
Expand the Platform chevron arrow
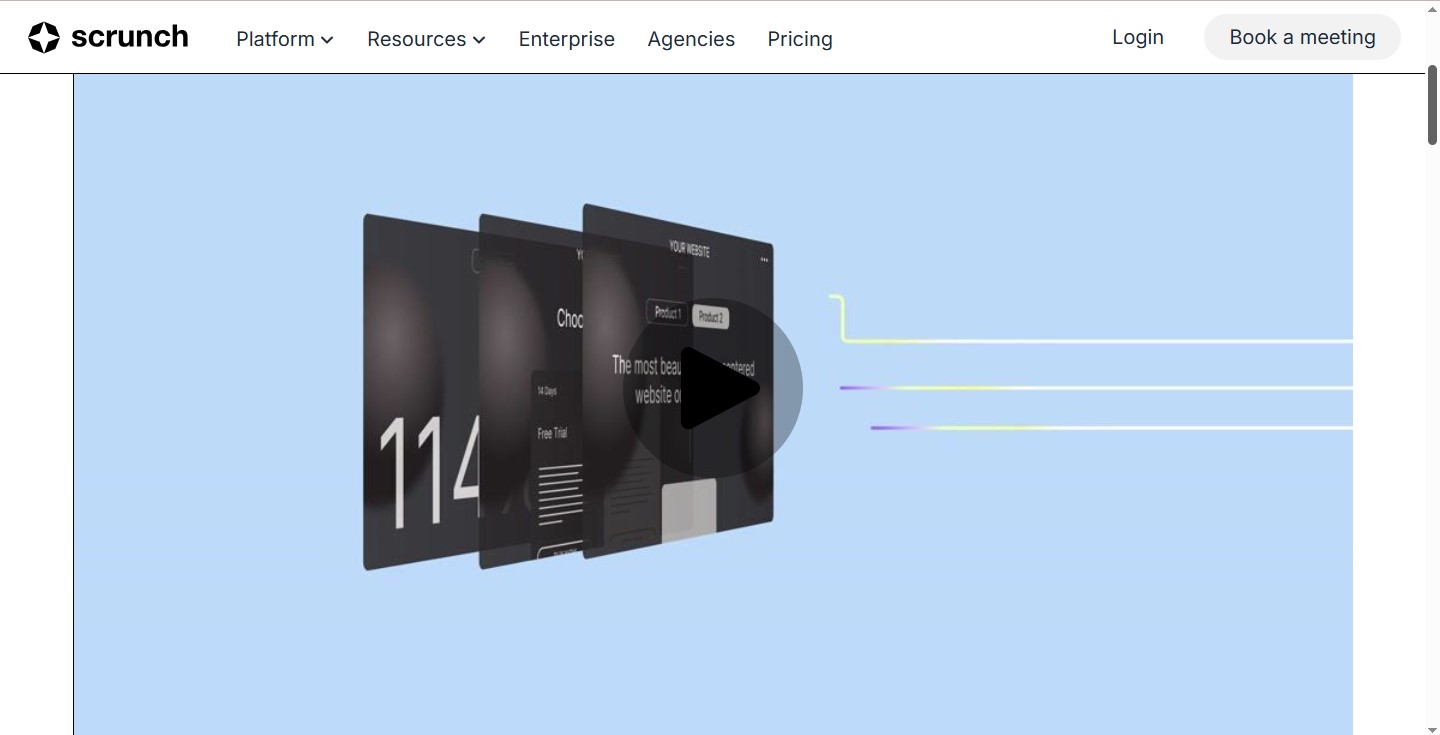pyautogui.click(x=327, y=40)
